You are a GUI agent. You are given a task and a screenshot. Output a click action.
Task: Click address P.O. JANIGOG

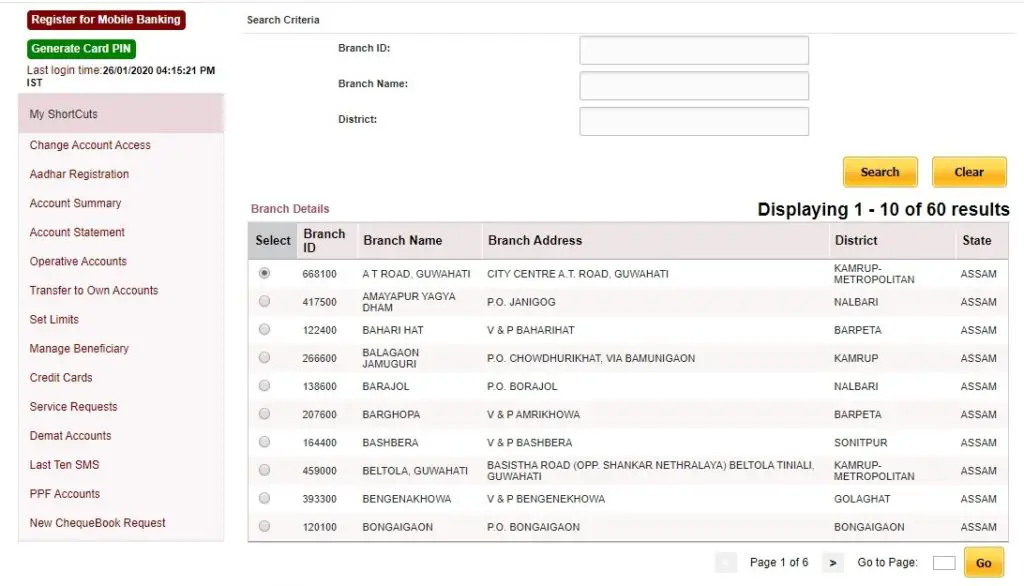click(x=521, y=302)
